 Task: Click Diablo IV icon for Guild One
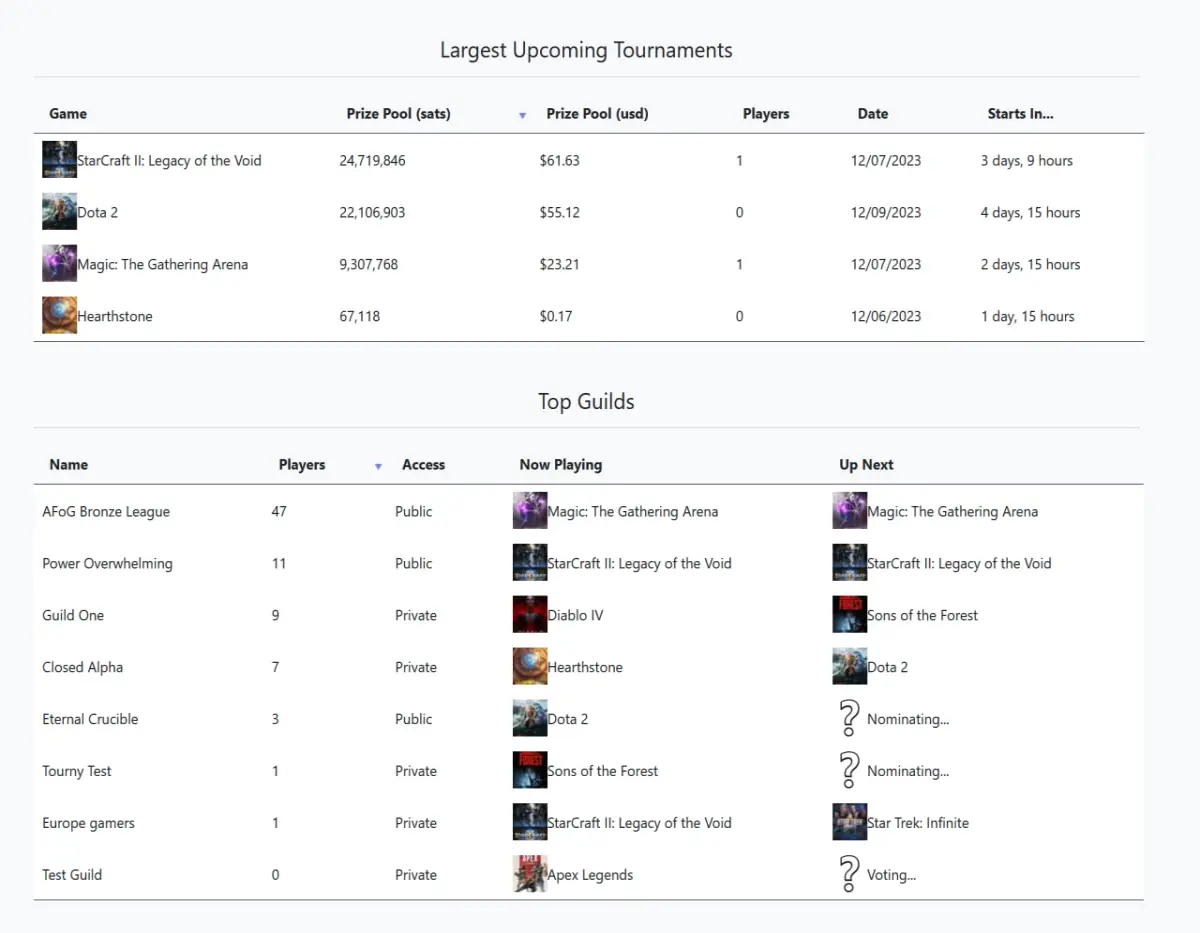529,615
